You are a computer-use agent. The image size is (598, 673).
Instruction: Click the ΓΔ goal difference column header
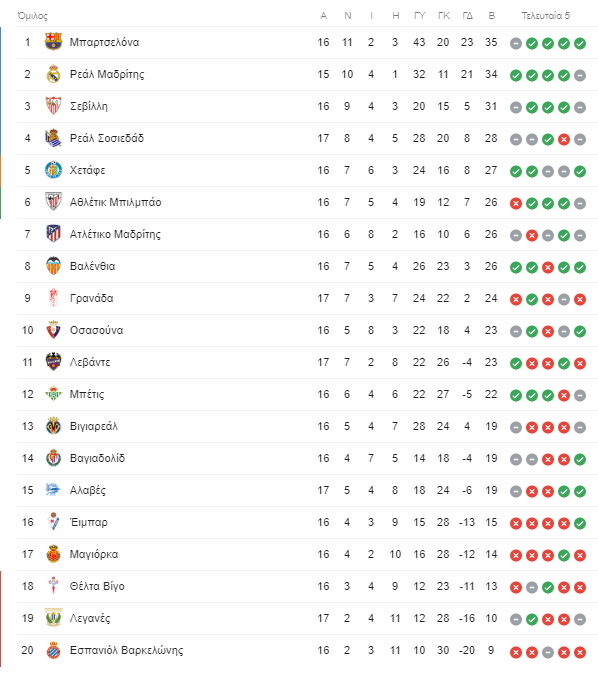[x=467, y=16]
